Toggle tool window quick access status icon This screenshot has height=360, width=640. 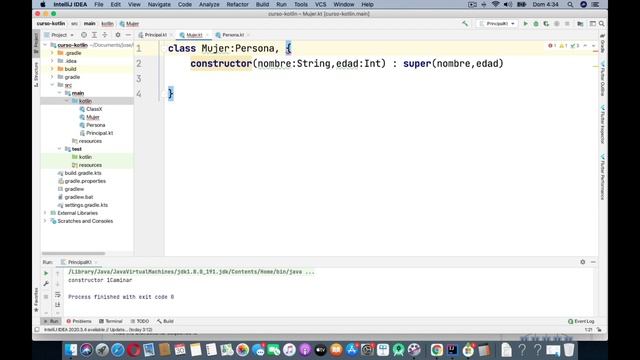click(x=37, y=329)
